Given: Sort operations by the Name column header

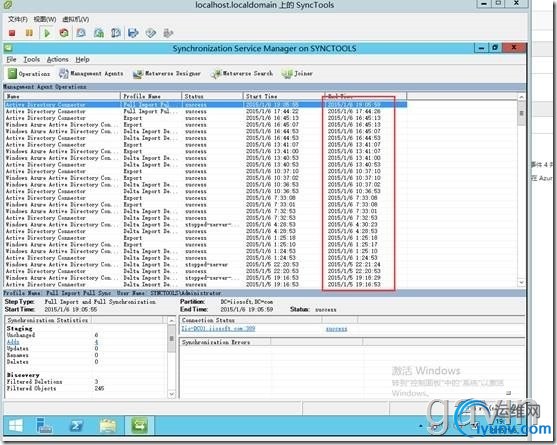Looking at the screenshot, I should (62, 96).
